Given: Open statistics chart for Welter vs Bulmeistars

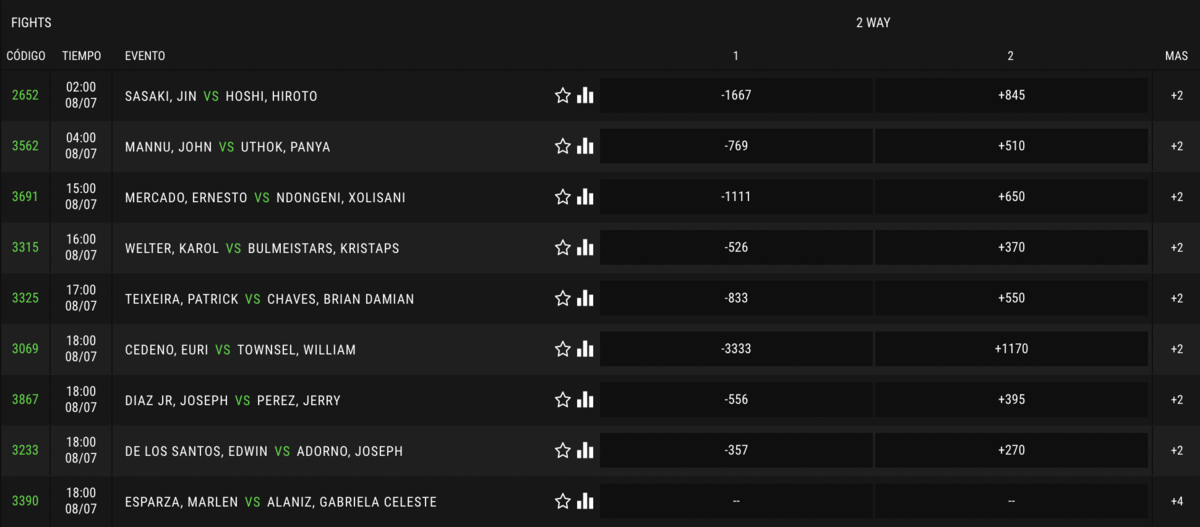Looking at the screenshot, I should pyautogui.click(x=586, y=248).
